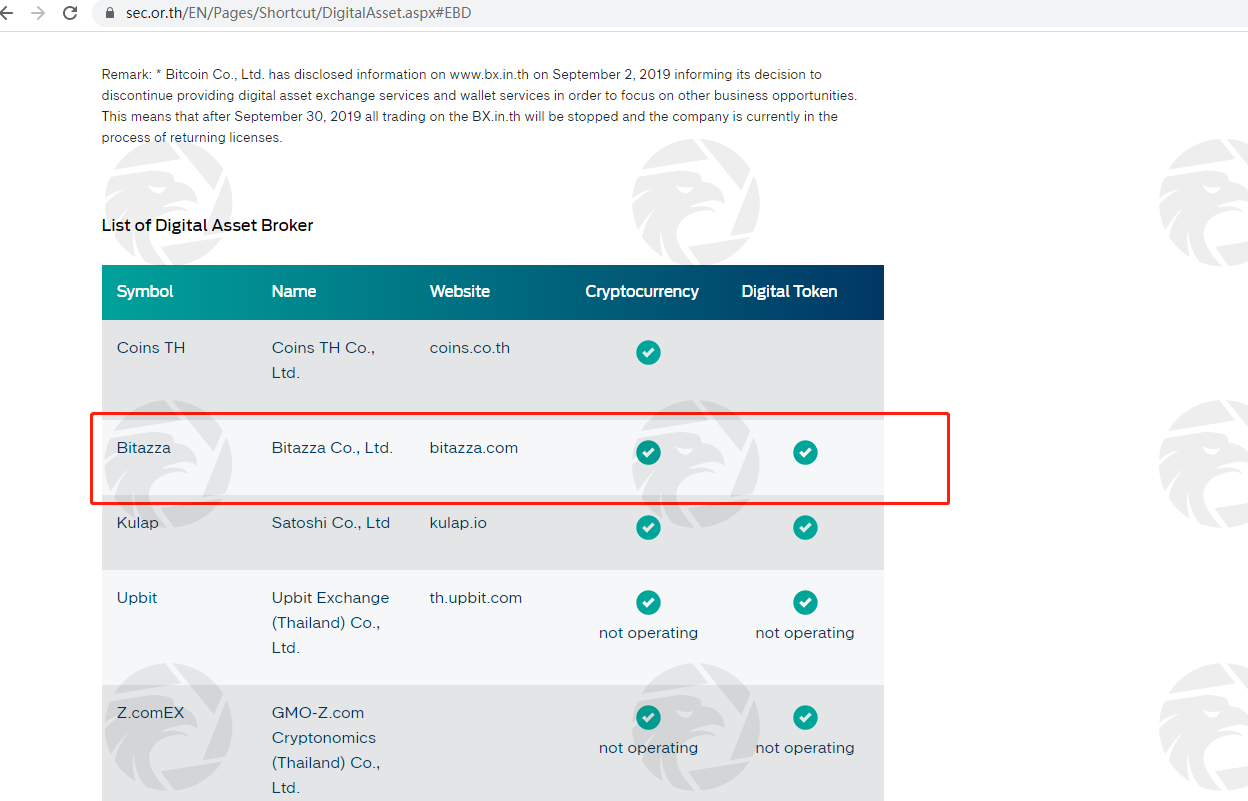Click the sec.or.th address bar URL
The height and width of the screenshot is (801, 1248).
[298, 14]
